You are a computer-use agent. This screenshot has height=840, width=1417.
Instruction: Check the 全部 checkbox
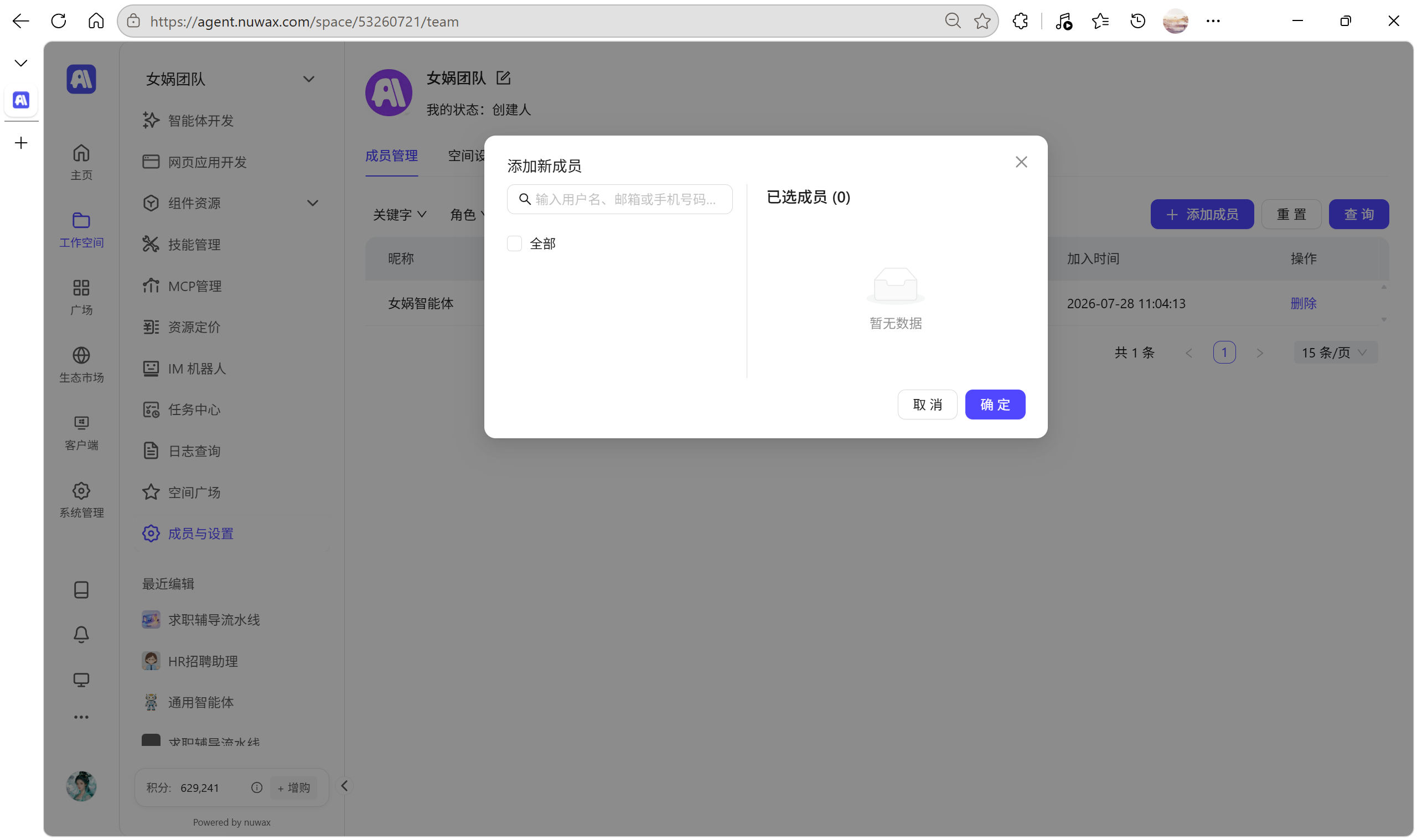pos(514,243)
